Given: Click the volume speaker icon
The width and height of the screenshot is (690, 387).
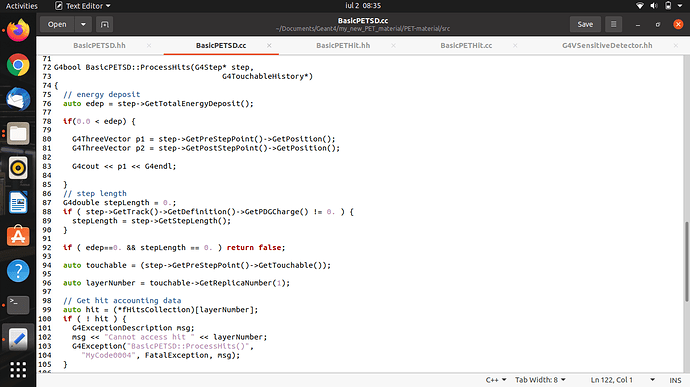Looking at the screenshot, I should tap(654, 6).
